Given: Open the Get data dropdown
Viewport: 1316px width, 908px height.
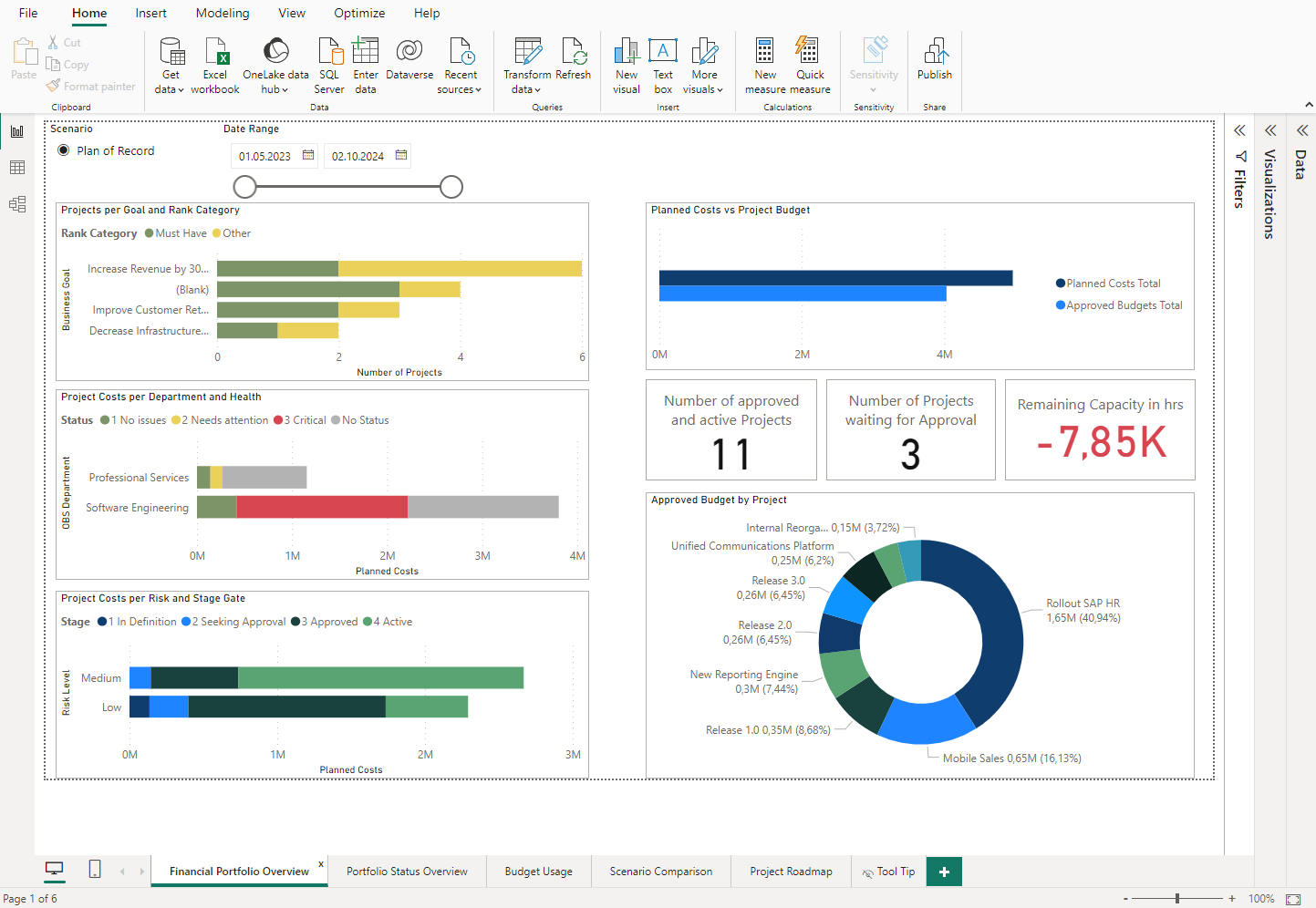Looking at the screenshot, I should [x=170, y=64].
